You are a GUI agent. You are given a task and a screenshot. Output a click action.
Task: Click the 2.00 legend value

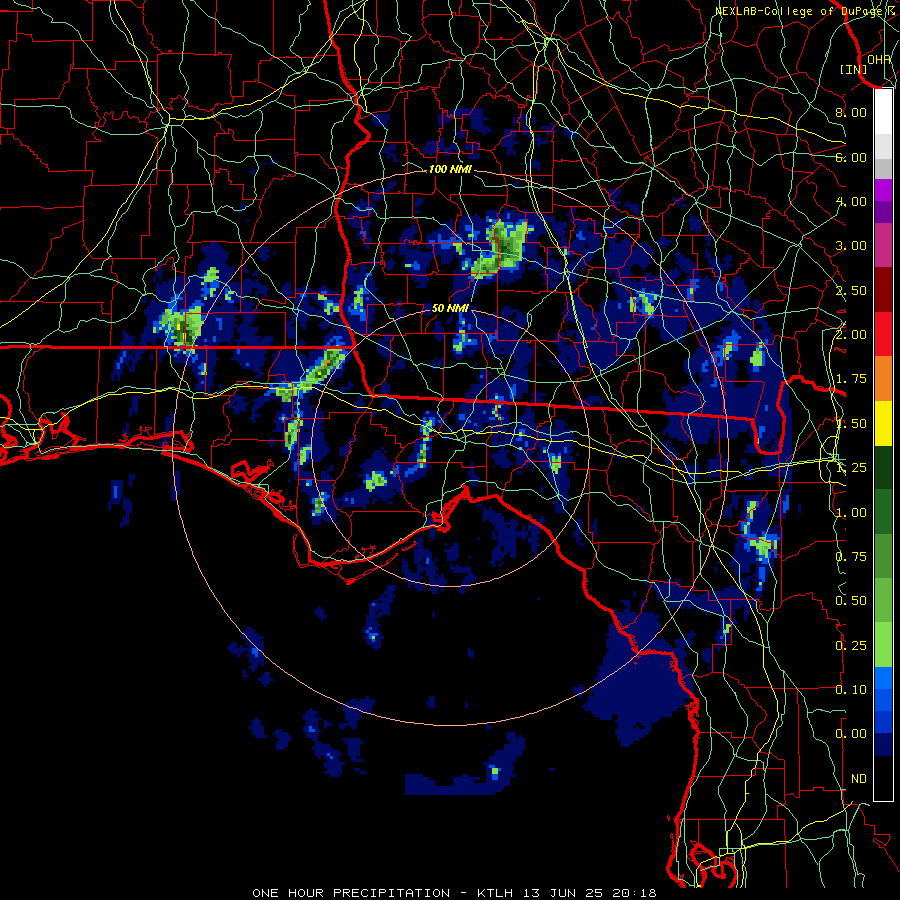851,335
